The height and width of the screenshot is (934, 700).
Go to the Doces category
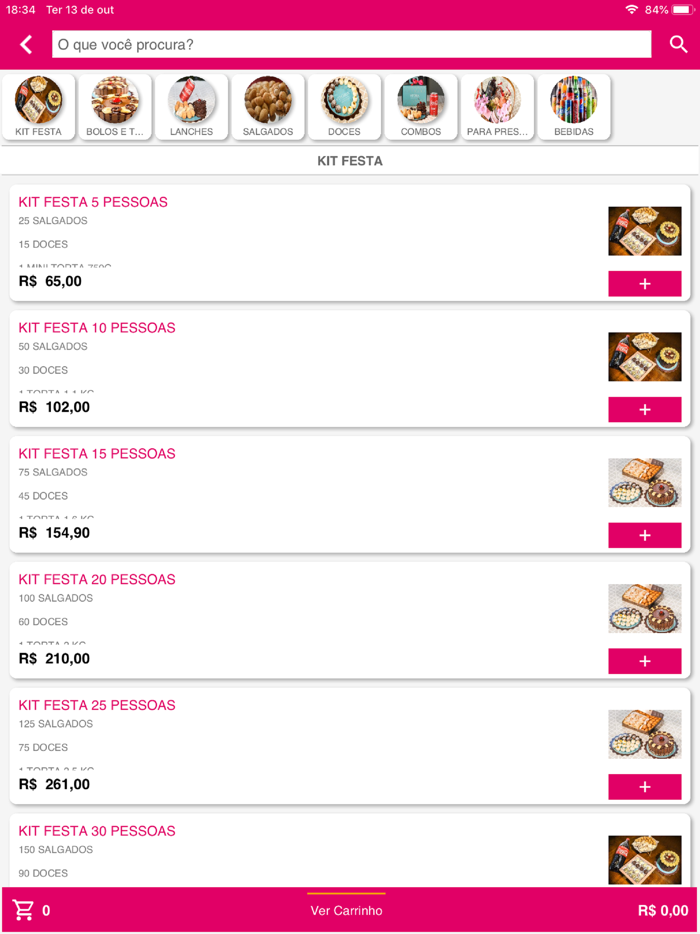(x=344, y=107)
